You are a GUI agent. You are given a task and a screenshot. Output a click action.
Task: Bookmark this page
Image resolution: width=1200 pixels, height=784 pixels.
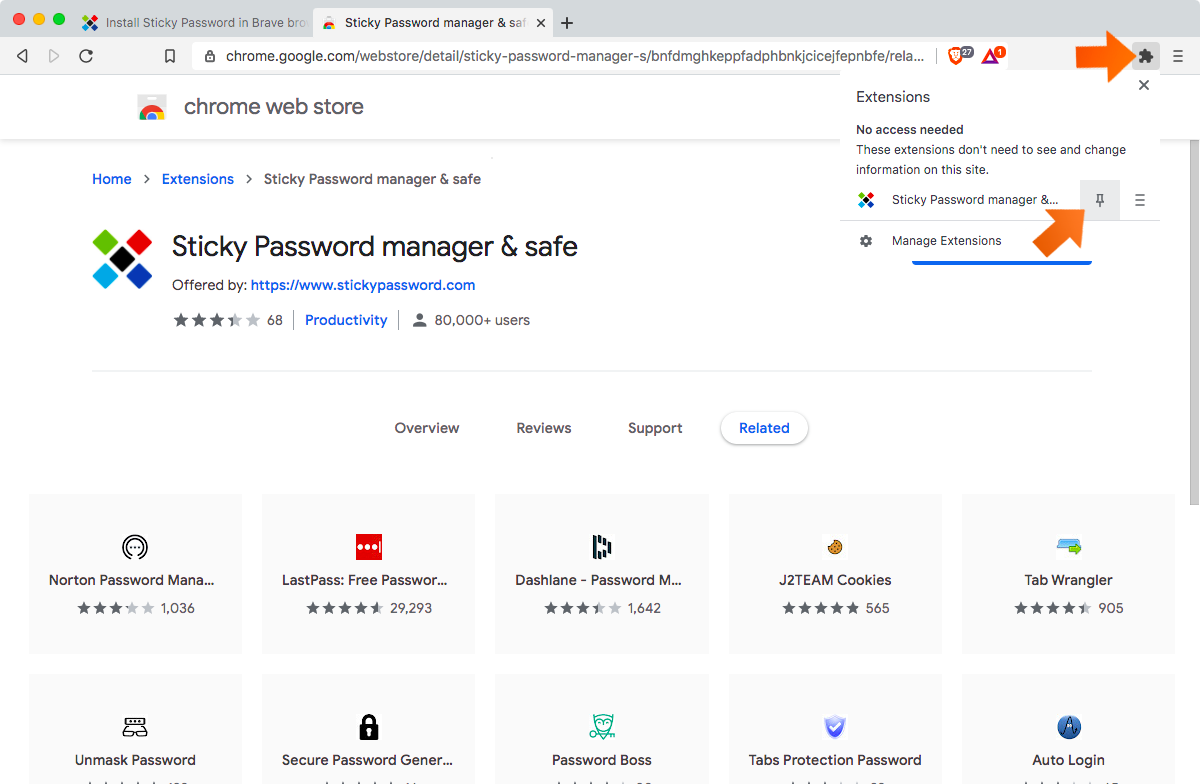coord(170,57)
